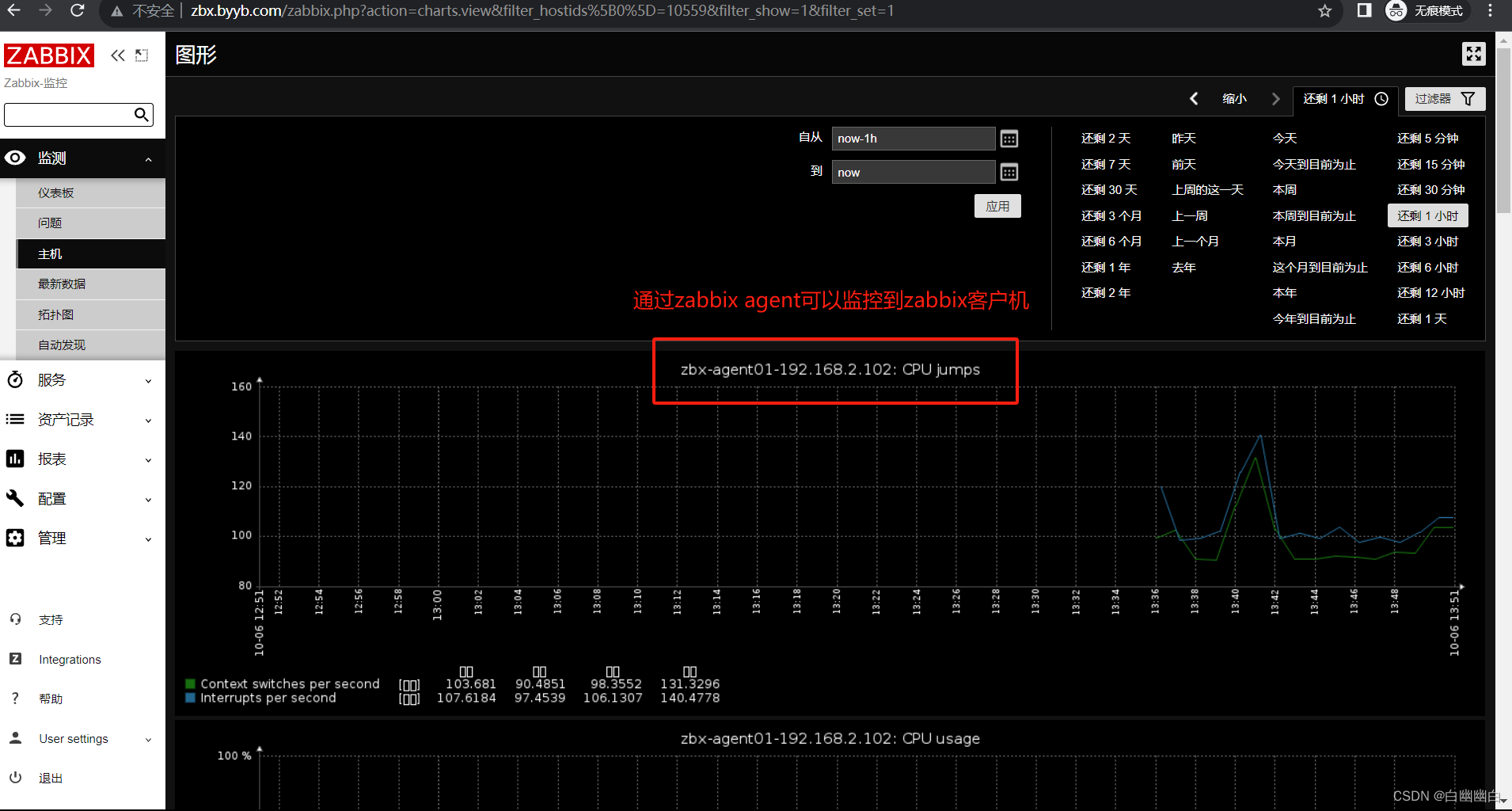The image size is (1512, 811).
Task: Select highlighted 还剩 1 小时 preset
Action: point(1428,216)
